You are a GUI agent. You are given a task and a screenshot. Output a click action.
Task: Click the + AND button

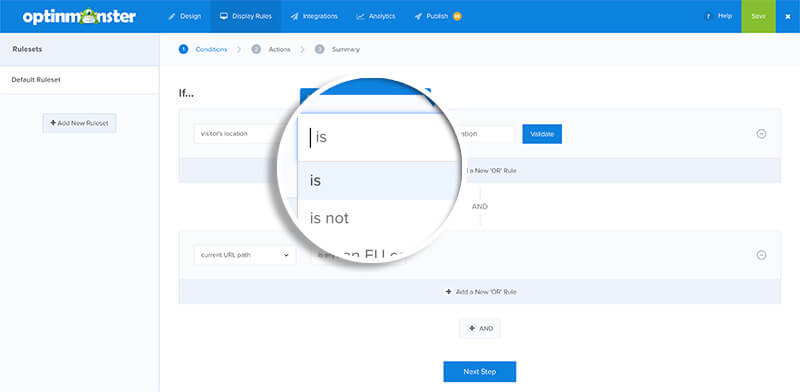480,329
